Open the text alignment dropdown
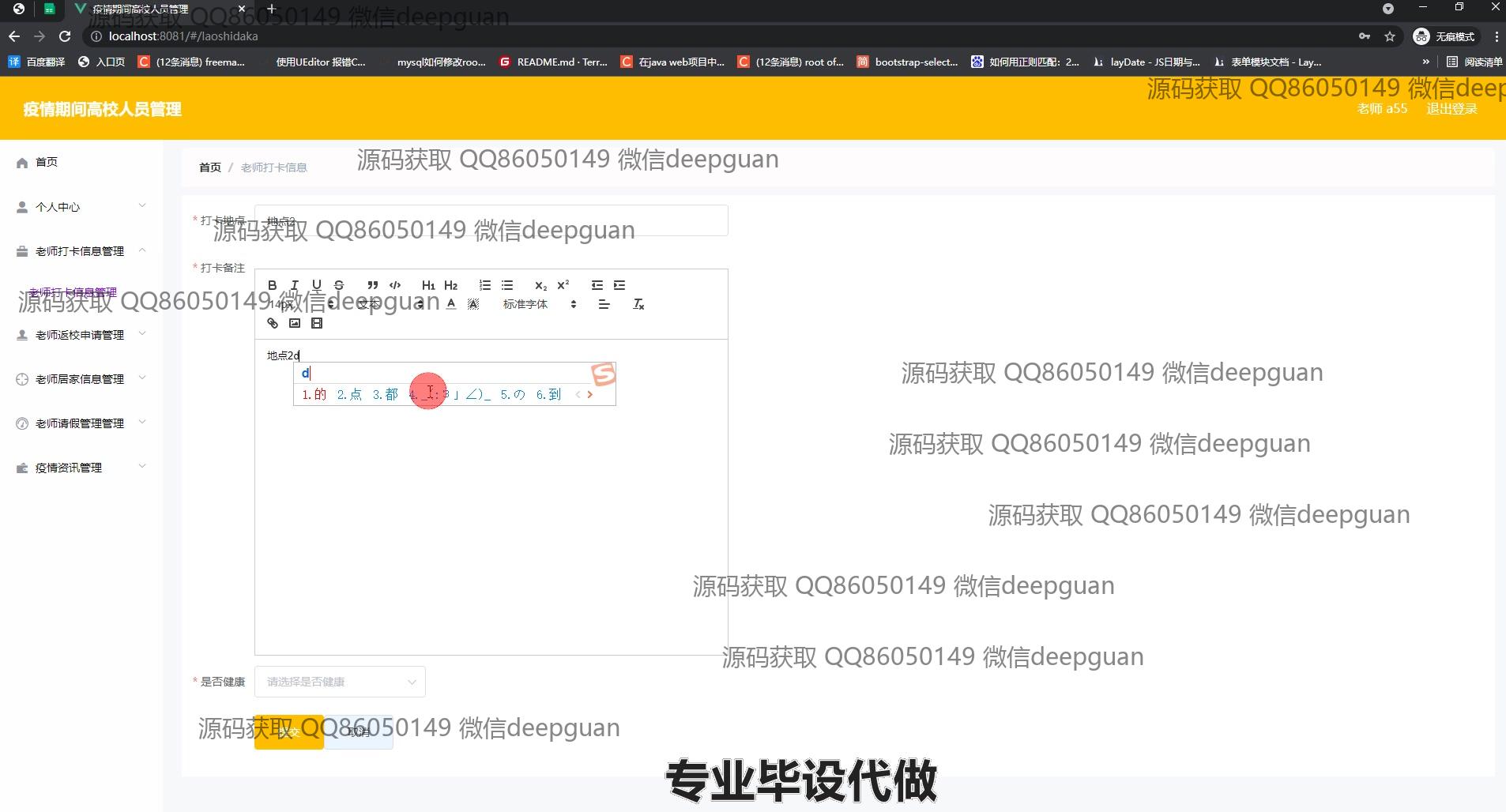1506x812 pixels. click(x=604, y=304)
